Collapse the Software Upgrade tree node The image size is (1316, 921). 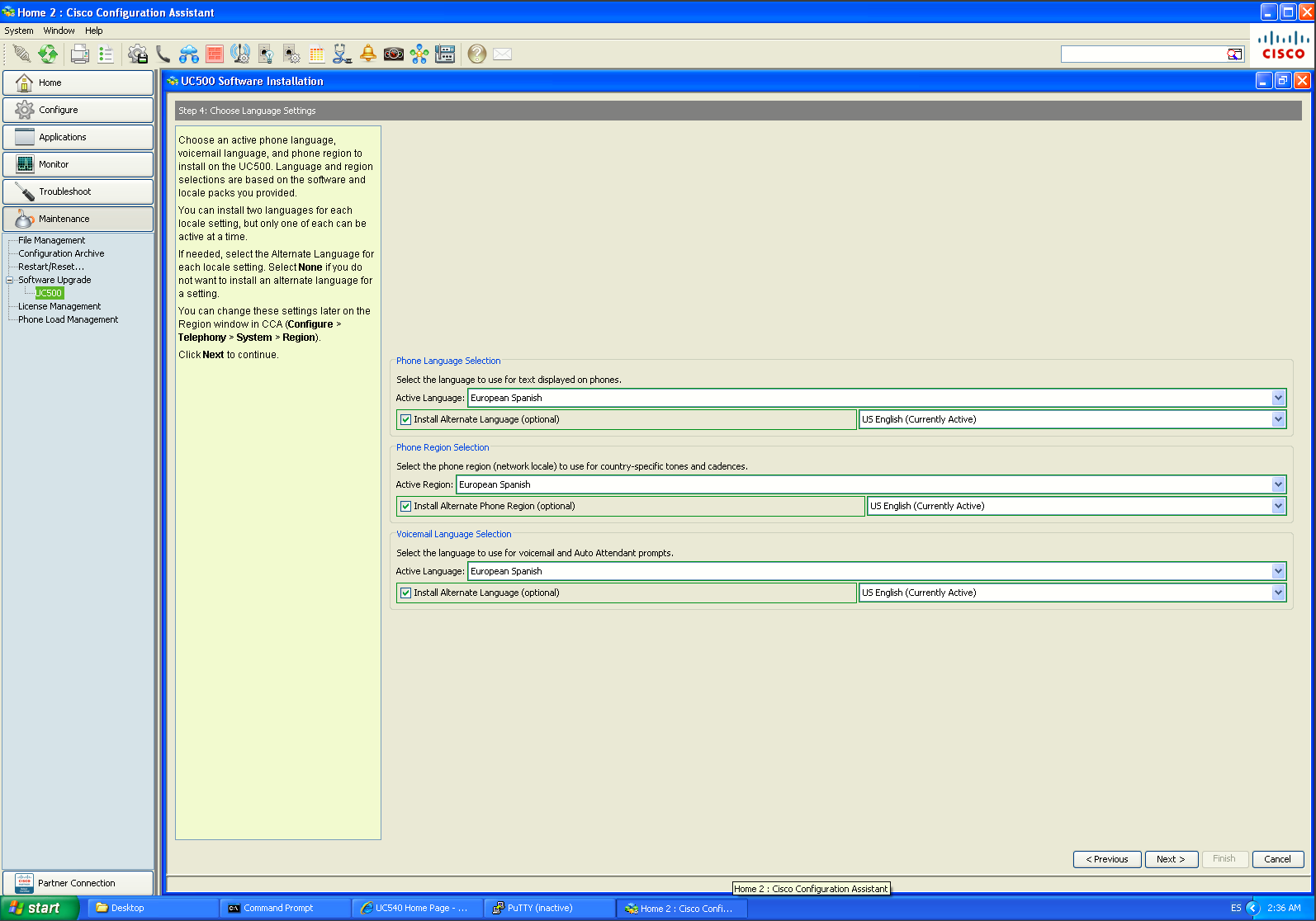click(10, 280)
